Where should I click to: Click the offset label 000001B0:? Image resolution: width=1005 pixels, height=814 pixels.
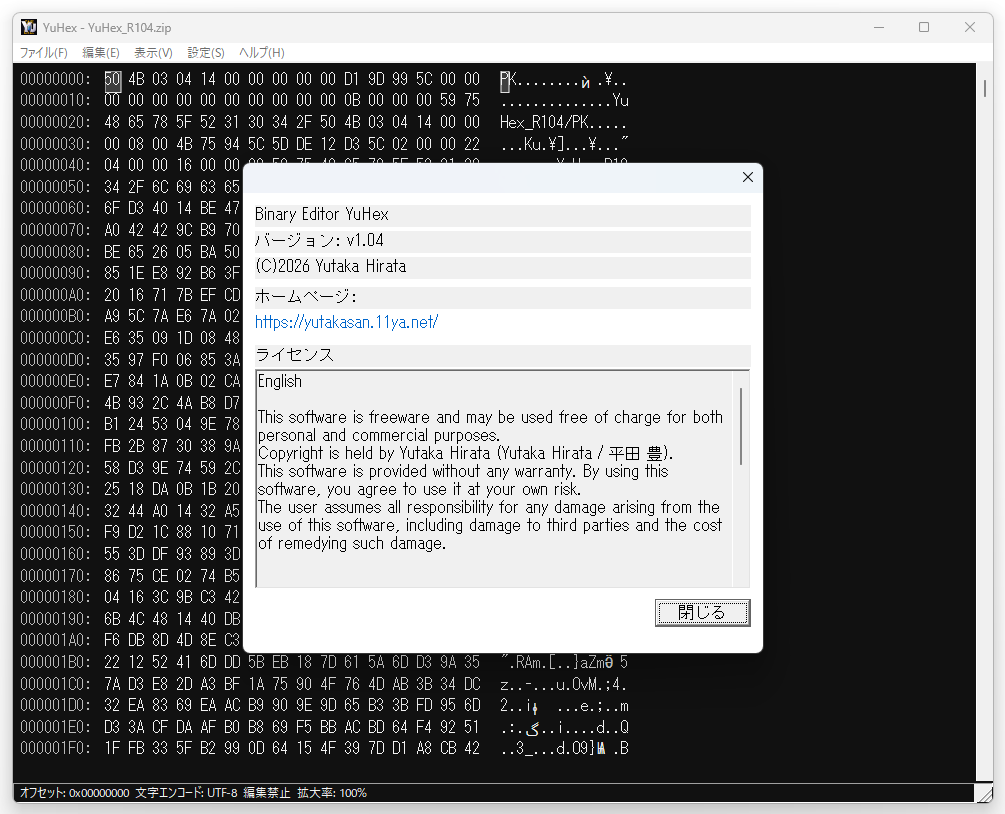55,661
